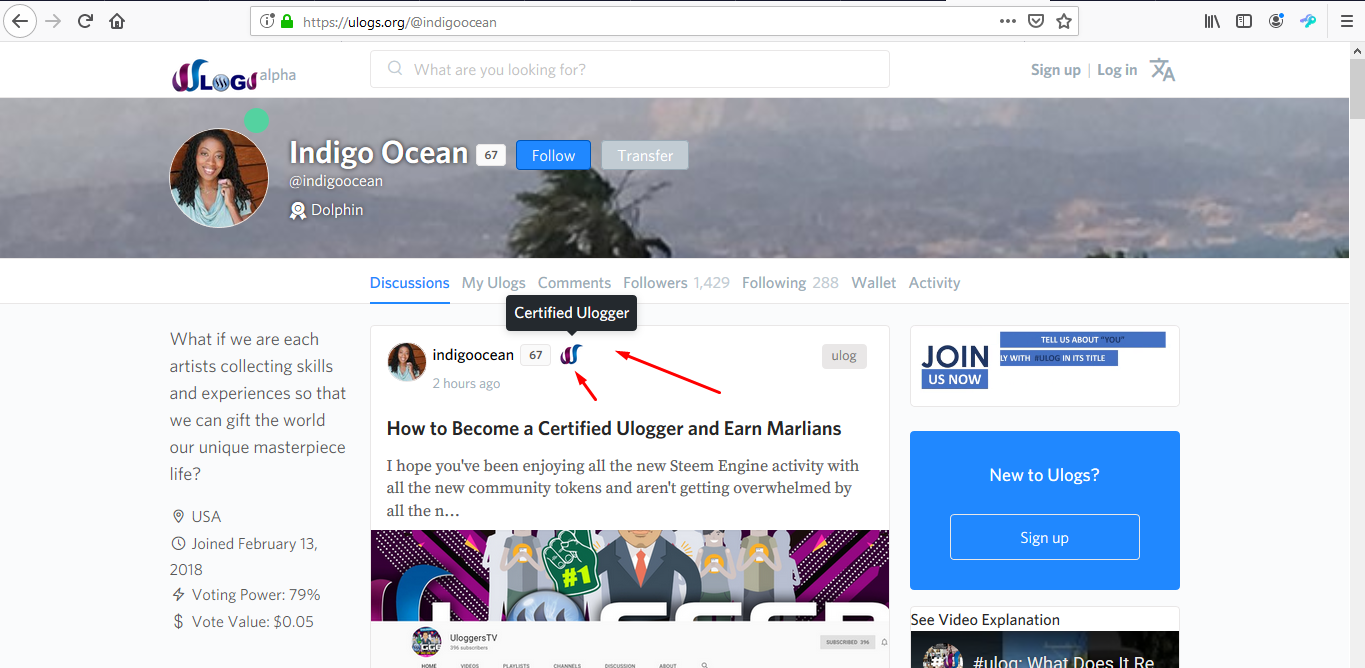This screenshot has width=1365, height=668.
Task: Open the Discussions tab
Action: tap(410, 283)
